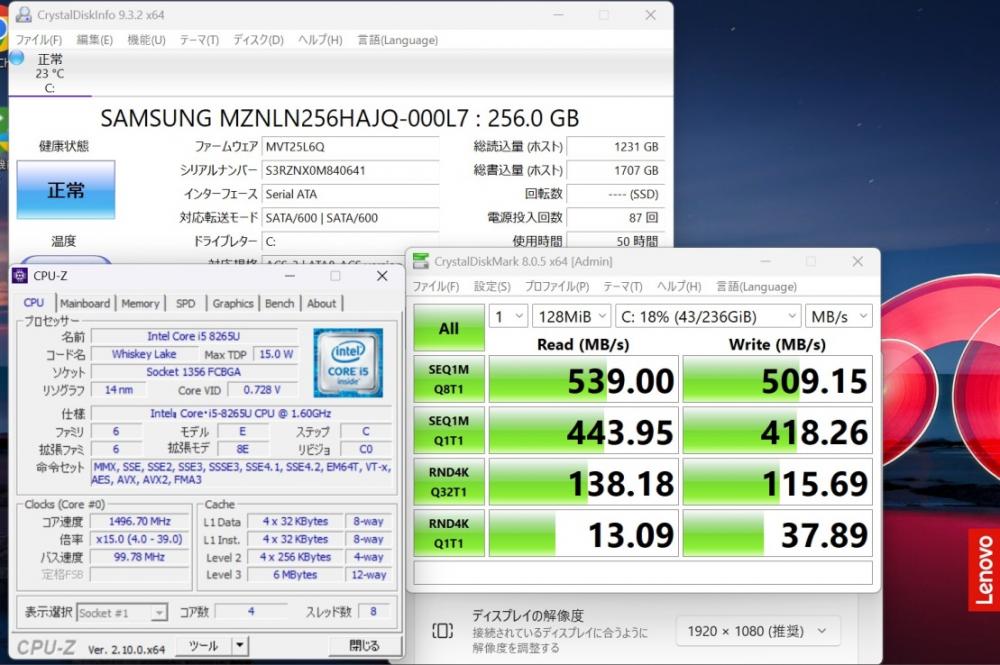Switch to the Memory tab in CPU-Z
1000x665 pixels.
140,303
